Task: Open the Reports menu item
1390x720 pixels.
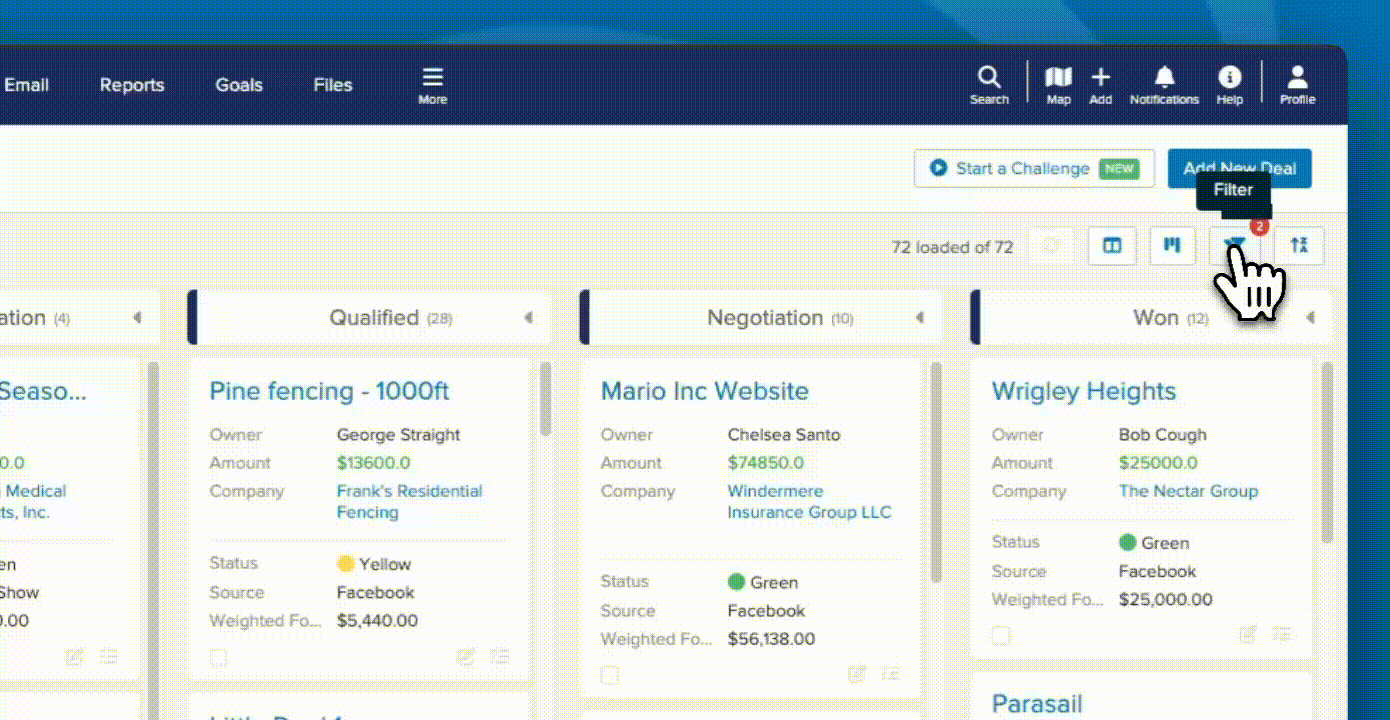Action: 132,85
